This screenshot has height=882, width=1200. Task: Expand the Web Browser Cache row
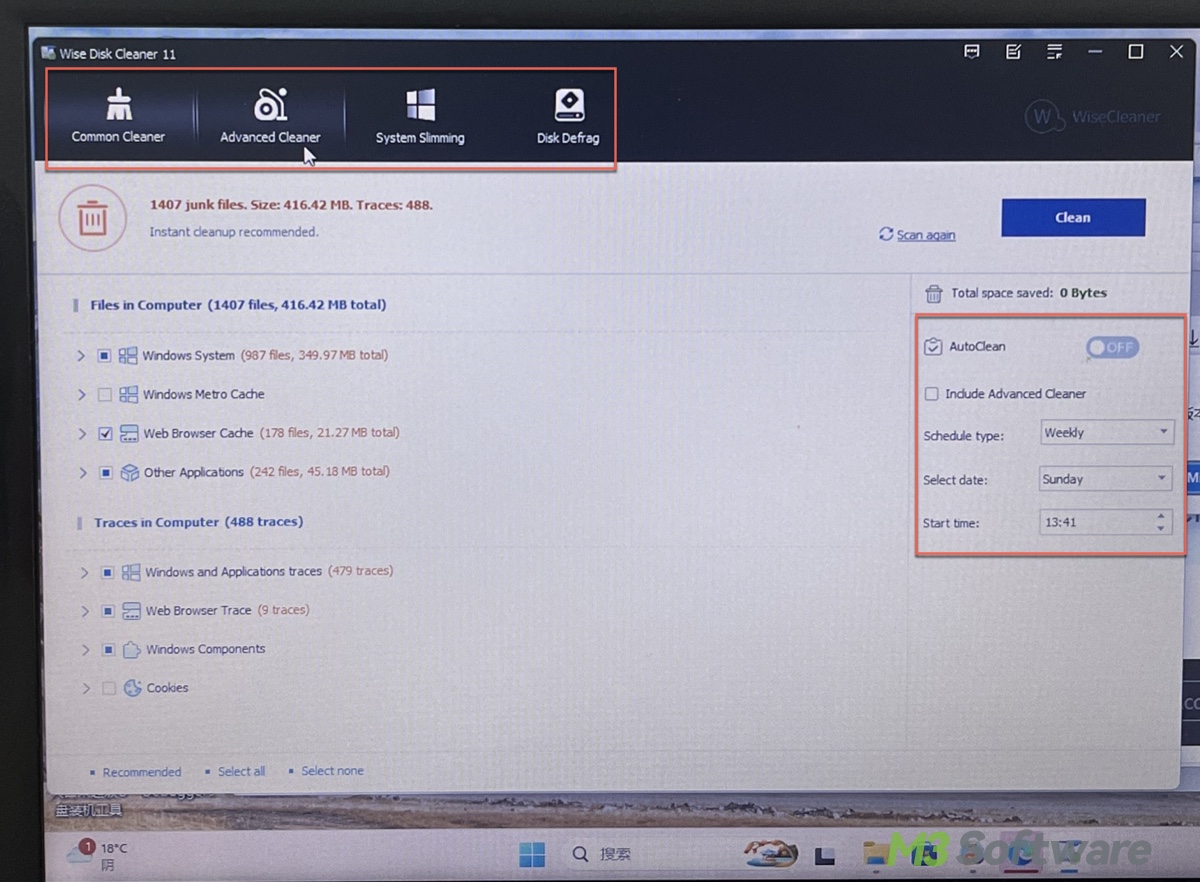pyautogui.click(x=83, y=434)
